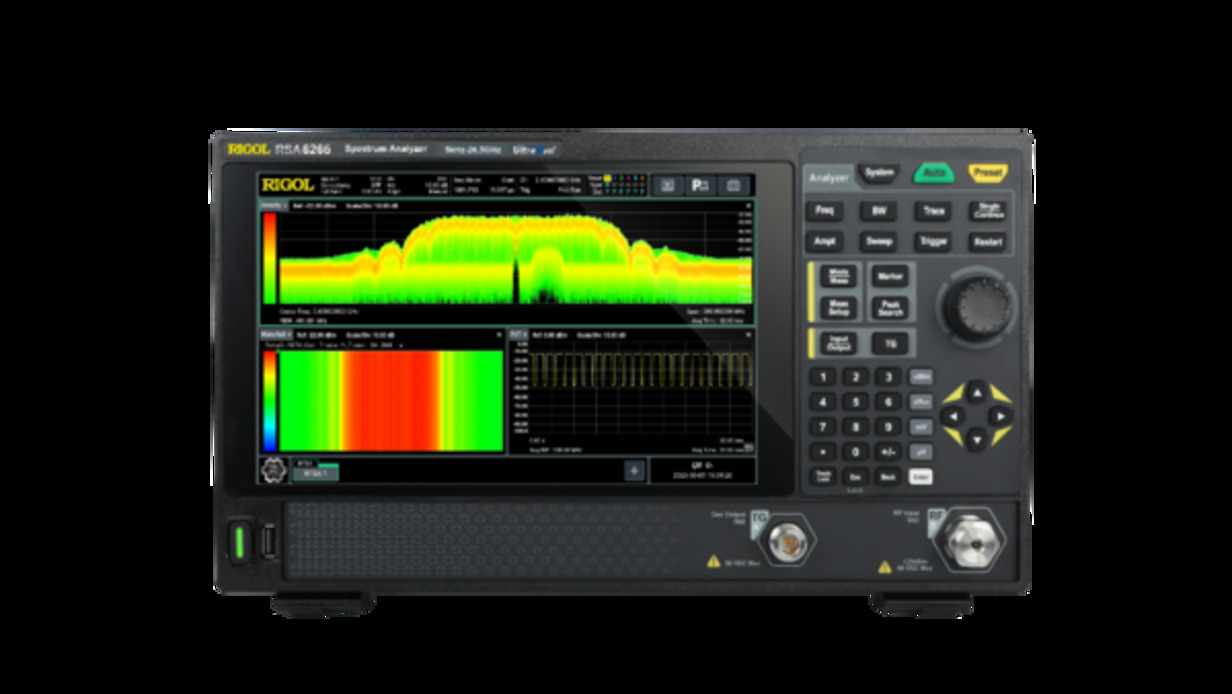Open the function menu gear icon on screen
The image size is (1232, 694).
pos(273,469)
